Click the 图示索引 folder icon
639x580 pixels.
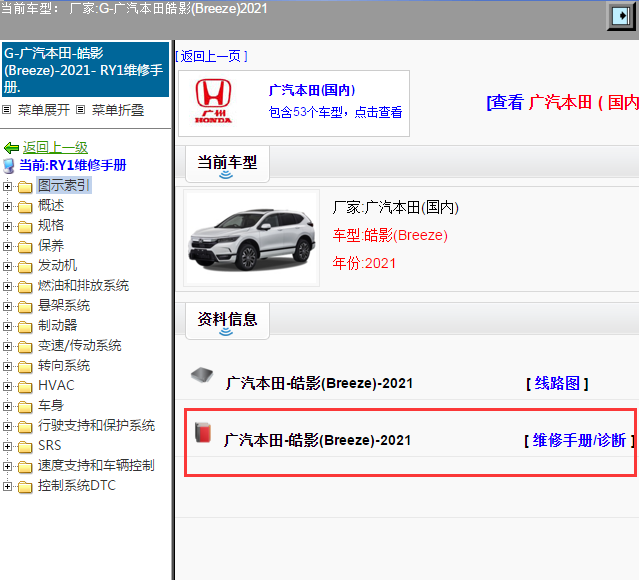click(x=25, y=187)
